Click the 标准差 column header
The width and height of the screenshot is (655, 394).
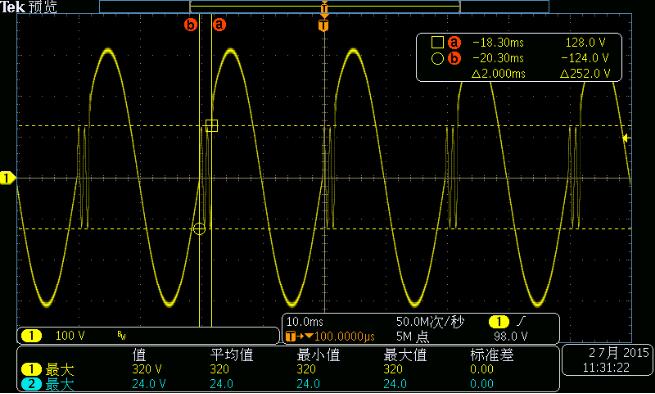(492, 355)
